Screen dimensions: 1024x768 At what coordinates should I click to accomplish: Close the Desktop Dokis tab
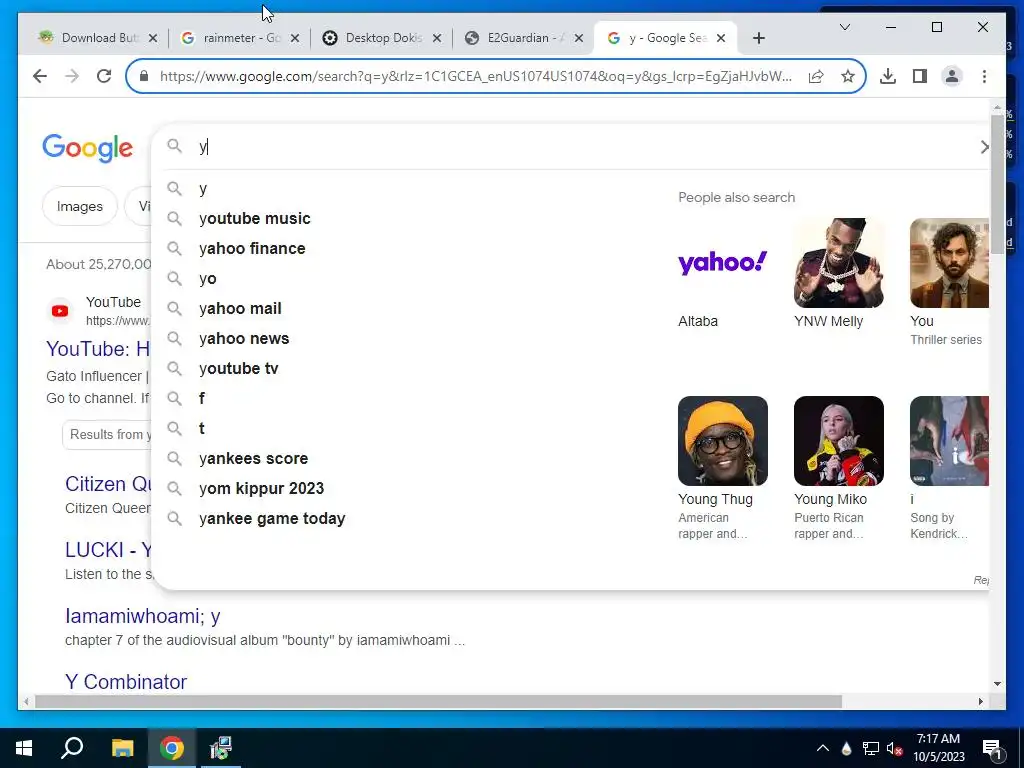coord(437,39)
